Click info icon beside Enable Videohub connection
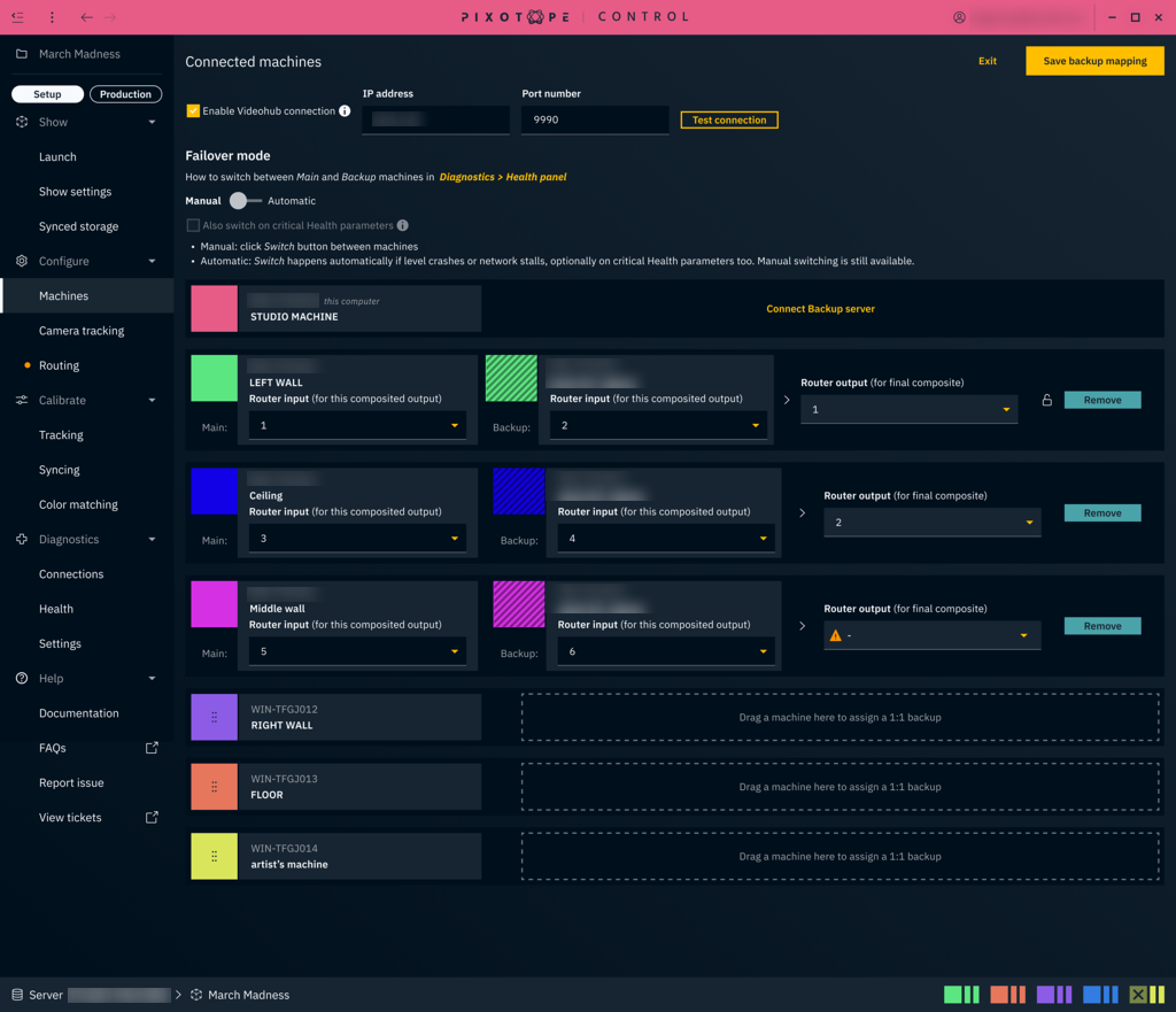The image size is (1176, 1012). tap(345, 111)
